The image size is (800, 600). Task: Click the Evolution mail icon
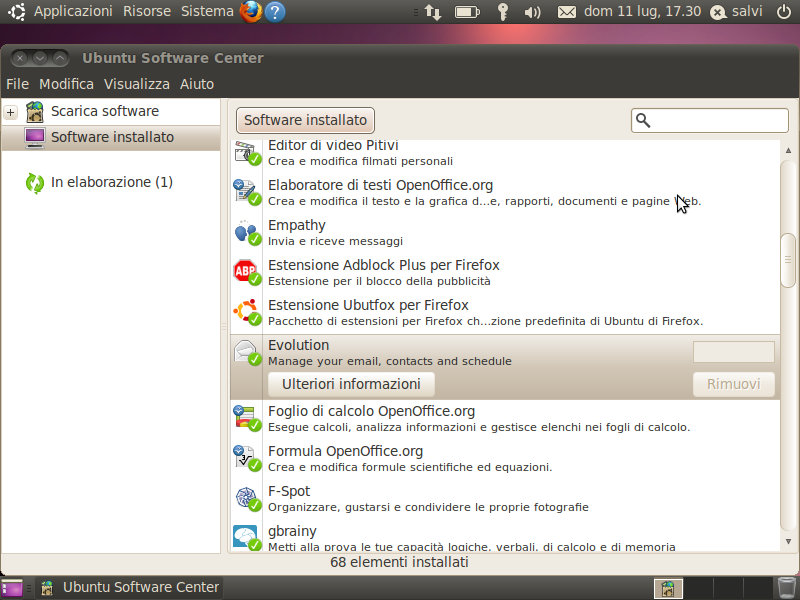tap(247, 353)
